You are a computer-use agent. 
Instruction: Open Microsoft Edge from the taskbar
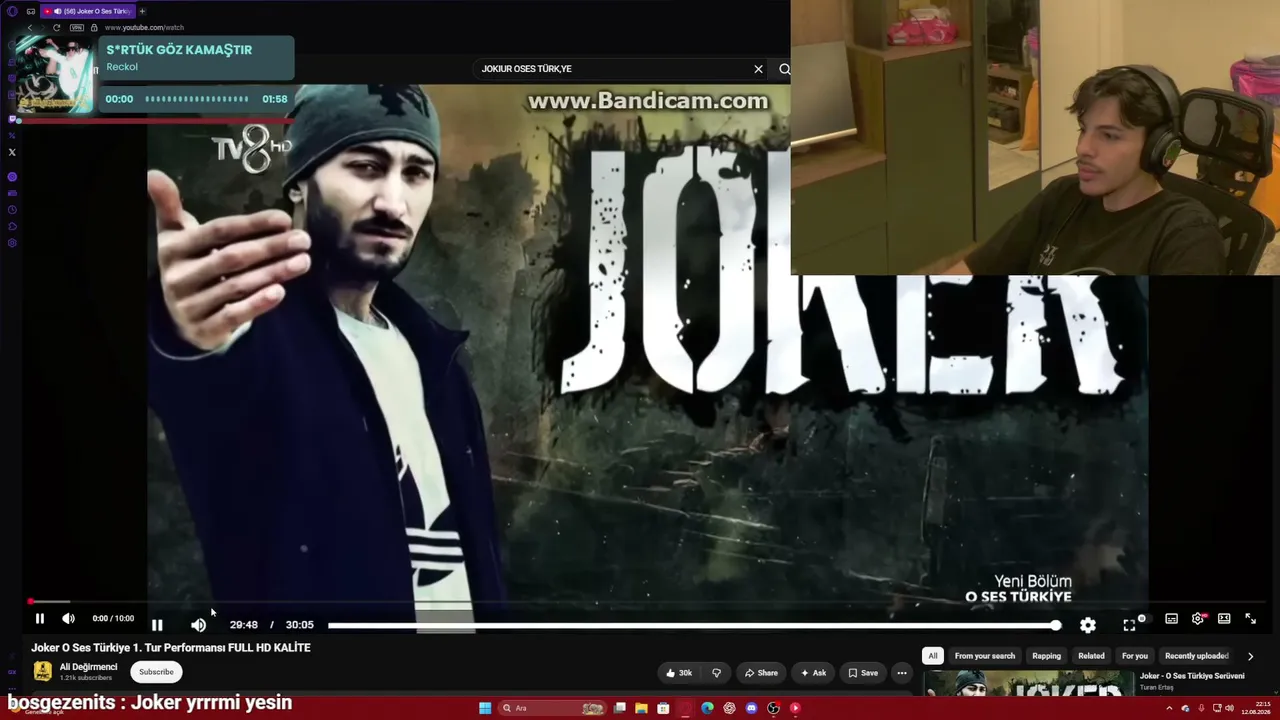coord(707,708)
